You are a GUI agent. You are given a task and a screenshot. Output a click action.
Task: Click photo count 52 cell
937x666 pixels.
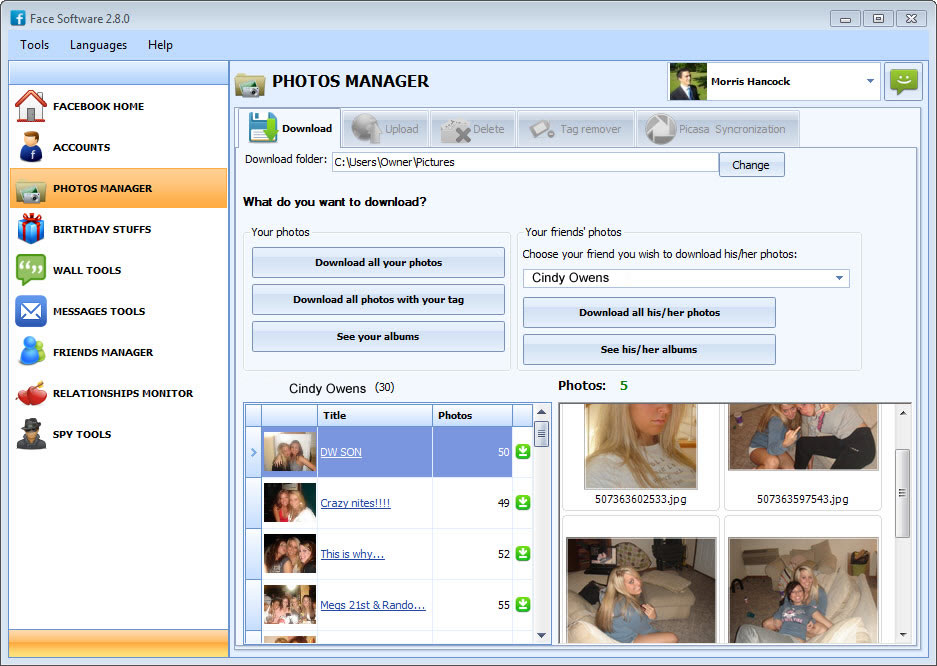tap(472, 554)
